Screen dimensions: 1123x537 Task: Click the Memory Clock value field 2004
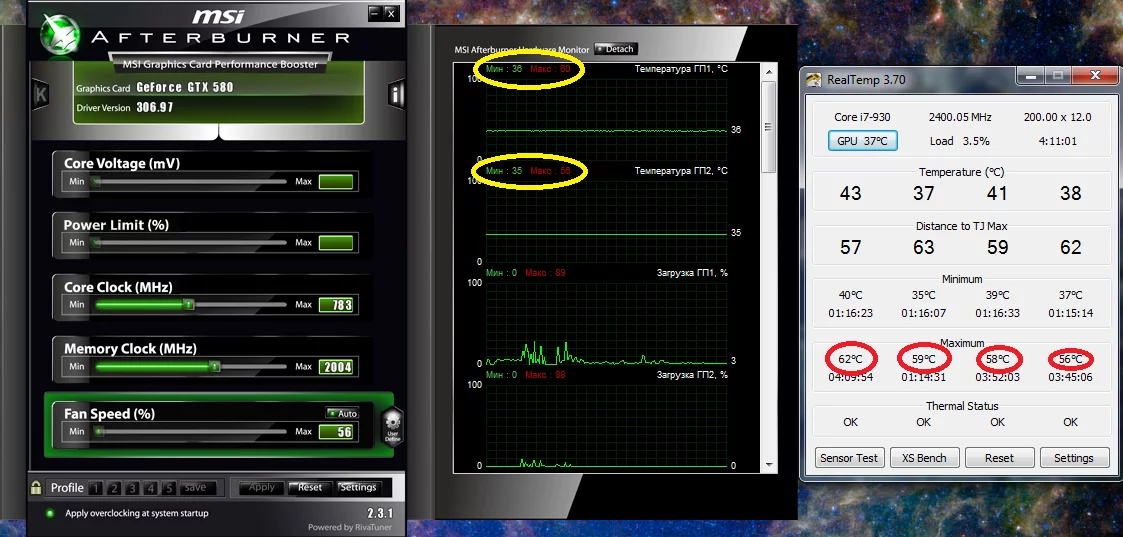click(x=336, y=367)
